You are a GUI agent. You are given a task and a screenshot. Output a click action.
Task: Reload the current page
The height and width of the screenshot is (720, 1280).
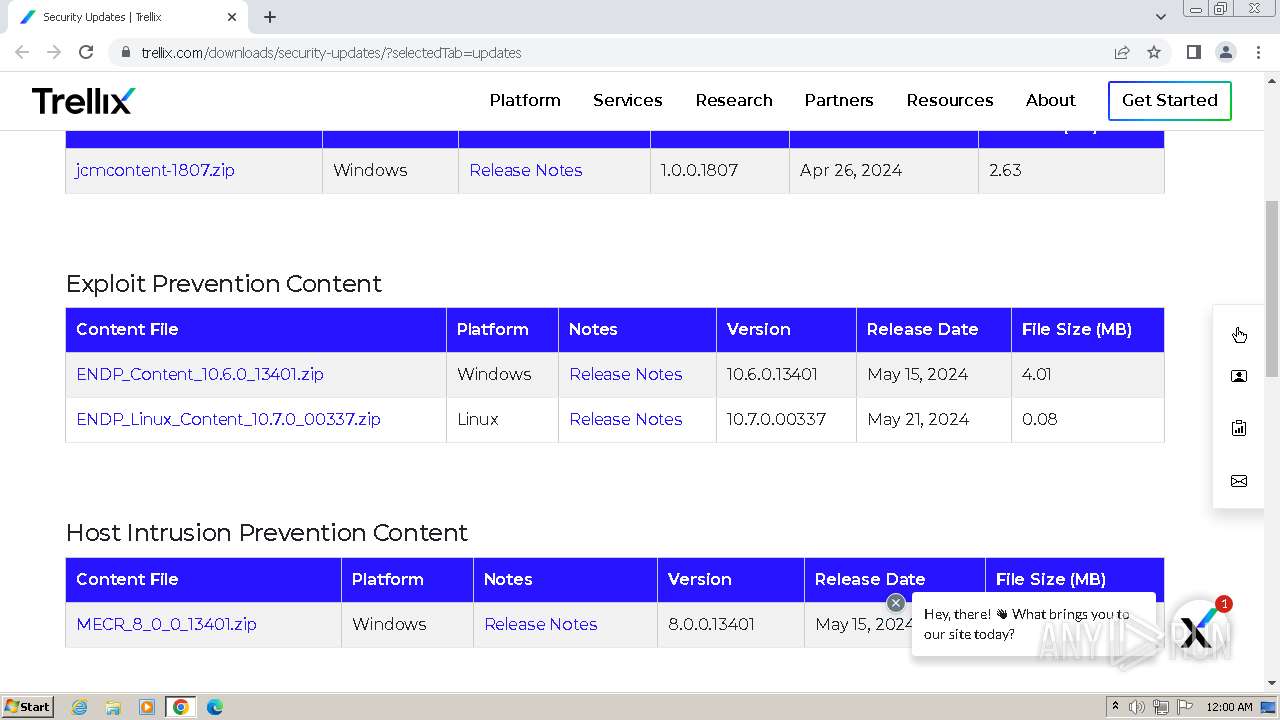pyautogui.click(x=86, y=52)
